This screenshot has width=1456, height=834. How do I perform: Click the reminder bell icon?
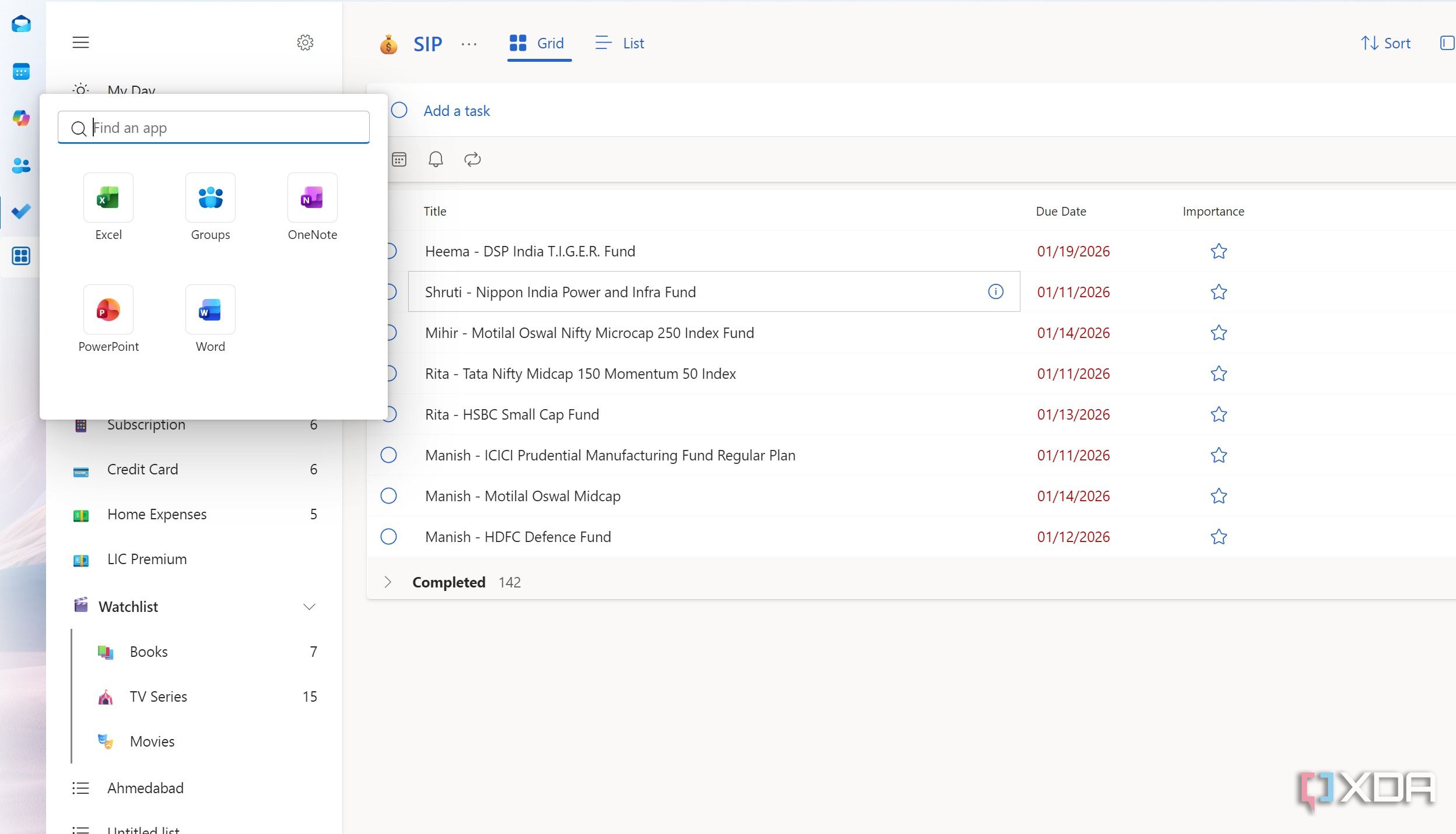tap(436, 159)
